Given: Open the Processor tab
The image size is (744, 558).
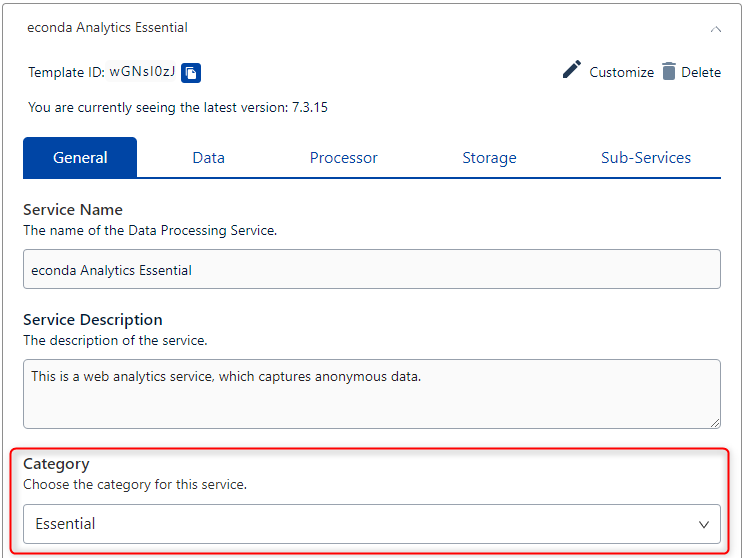Looking at the screenshot, I should pos(344,158).
